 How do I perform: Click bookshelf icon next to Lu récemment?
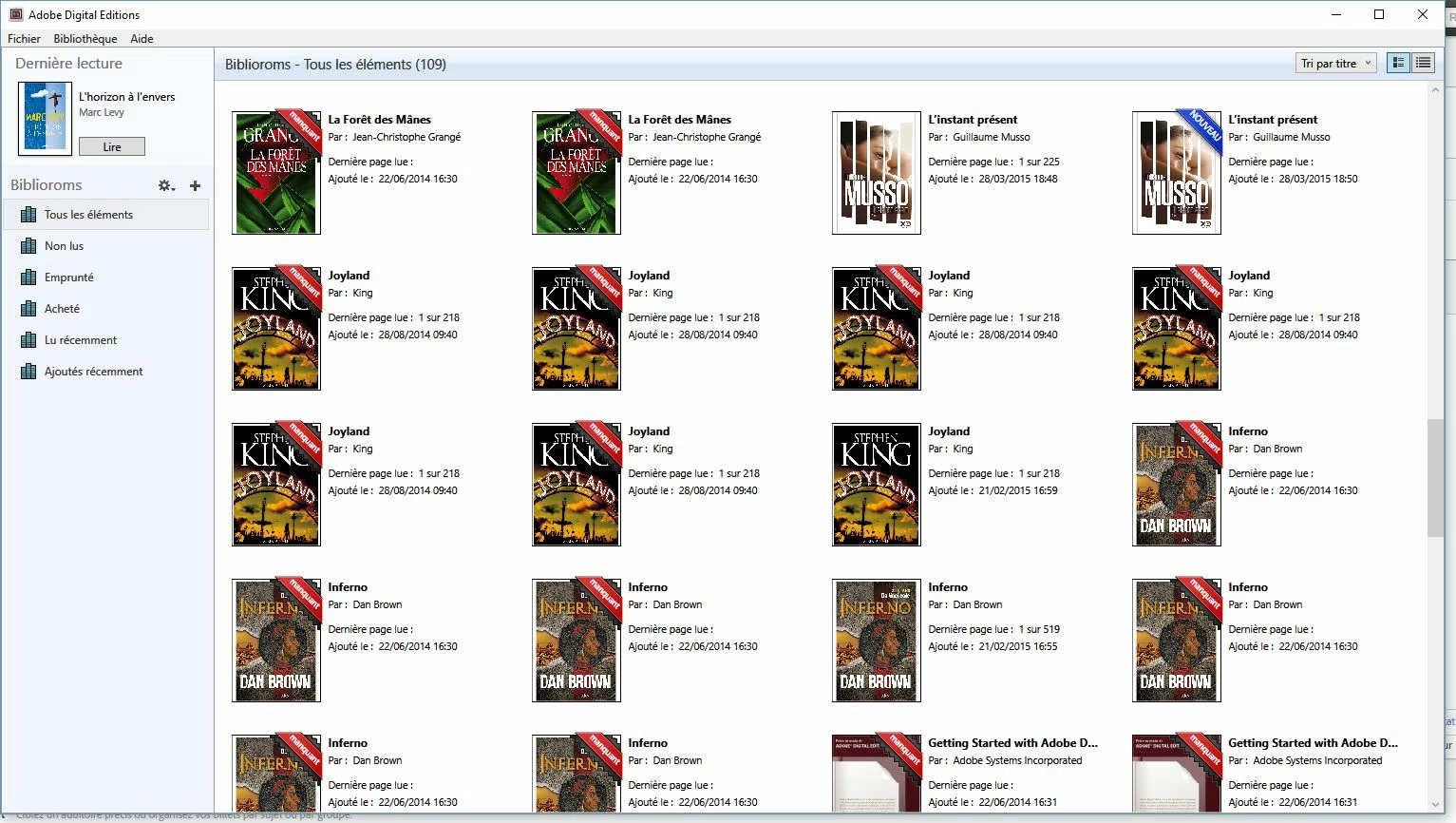click(28, 340)
